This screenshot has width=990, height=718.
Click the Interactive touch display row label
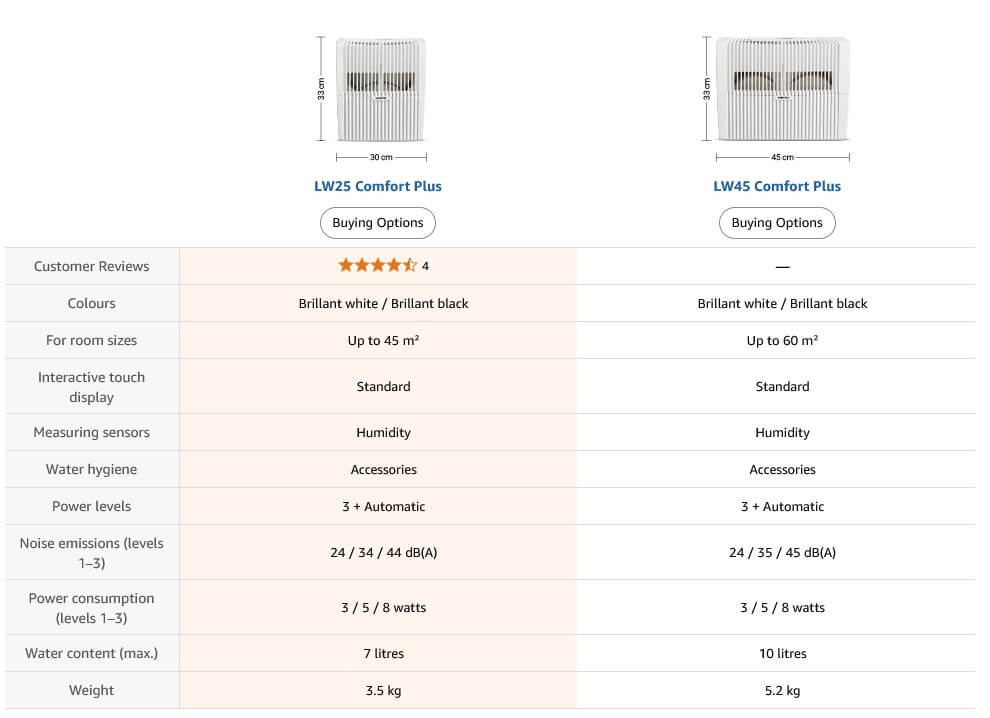(x=92, y=387)
